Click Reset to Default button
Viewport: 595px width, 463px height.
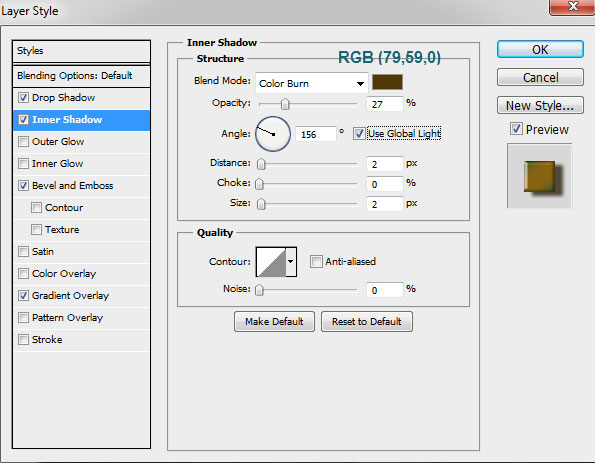(367, 322)
